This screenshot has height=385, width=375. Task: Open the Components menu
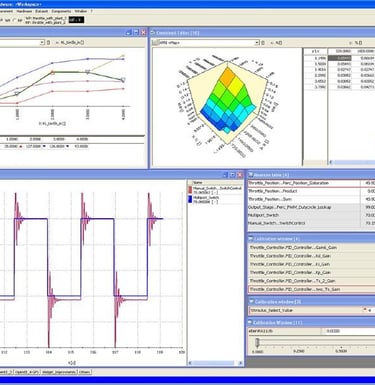[x=61, y=11]
